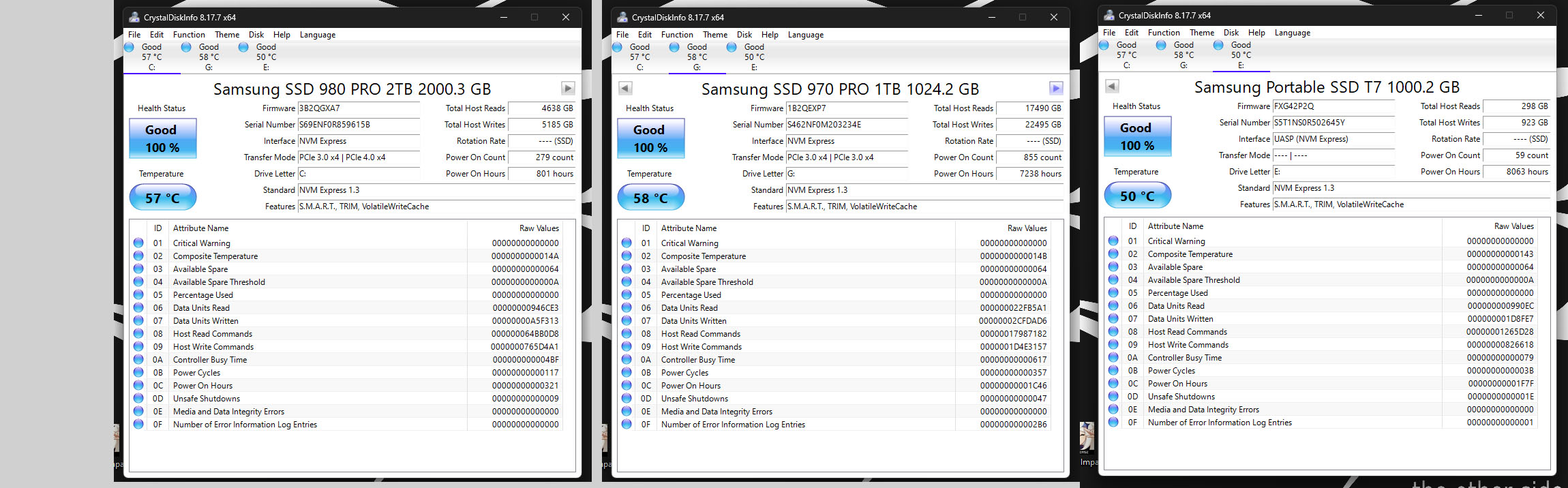Image resolution: width=1568 pixels, height=488 pixels.
Task: Click Transfer Mode field PCIe 3.0 x4 | PCIe 4.0 x4
Action: tap(359, 157)
